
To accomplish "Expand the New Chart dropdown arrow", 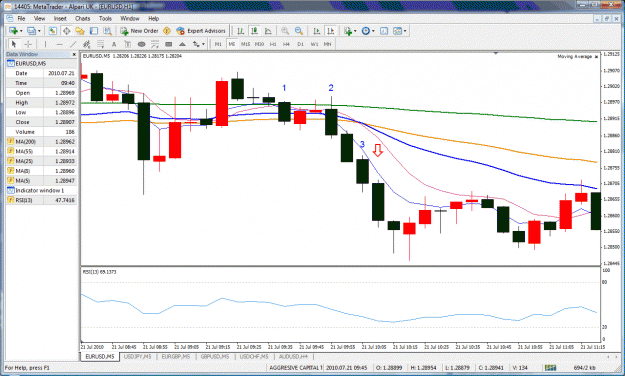I will pos(21,31).
